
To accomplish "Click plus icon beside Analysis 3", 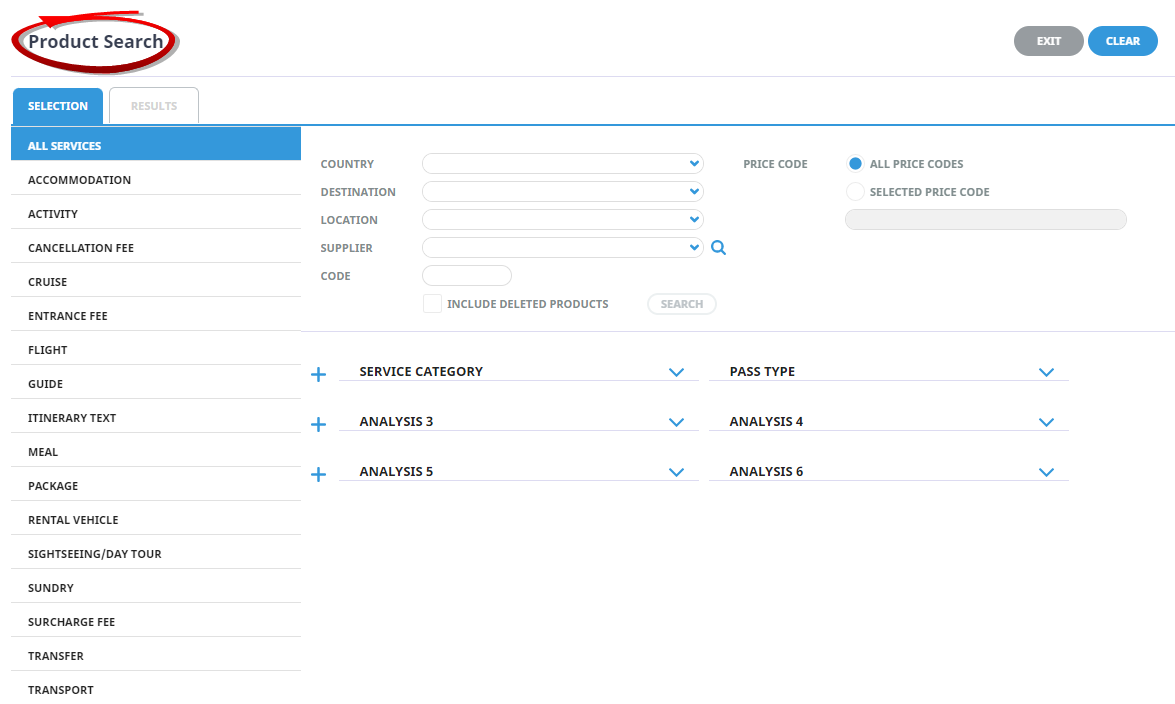I will [319, 425].
